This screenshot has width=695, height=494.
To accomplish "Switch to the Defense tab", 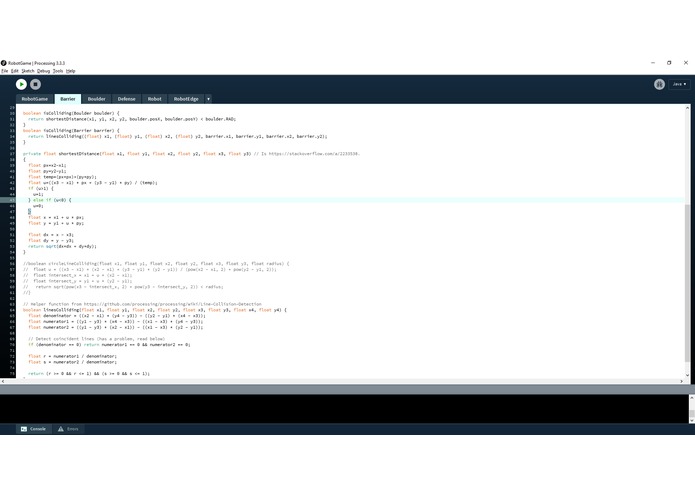I will coord(126,99).
